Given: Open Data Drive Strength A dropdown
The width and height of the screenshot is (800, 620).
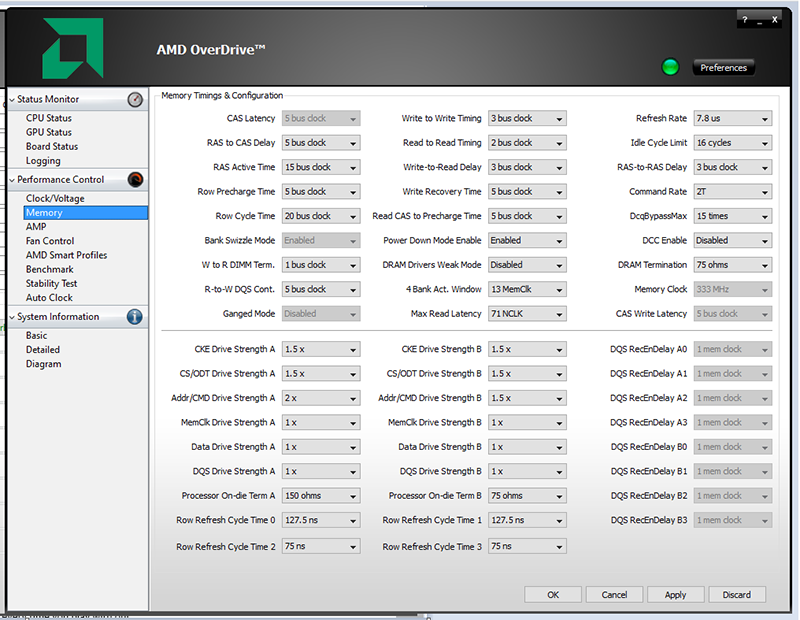Looking at the screenshot, I should [x=321, y=447].
